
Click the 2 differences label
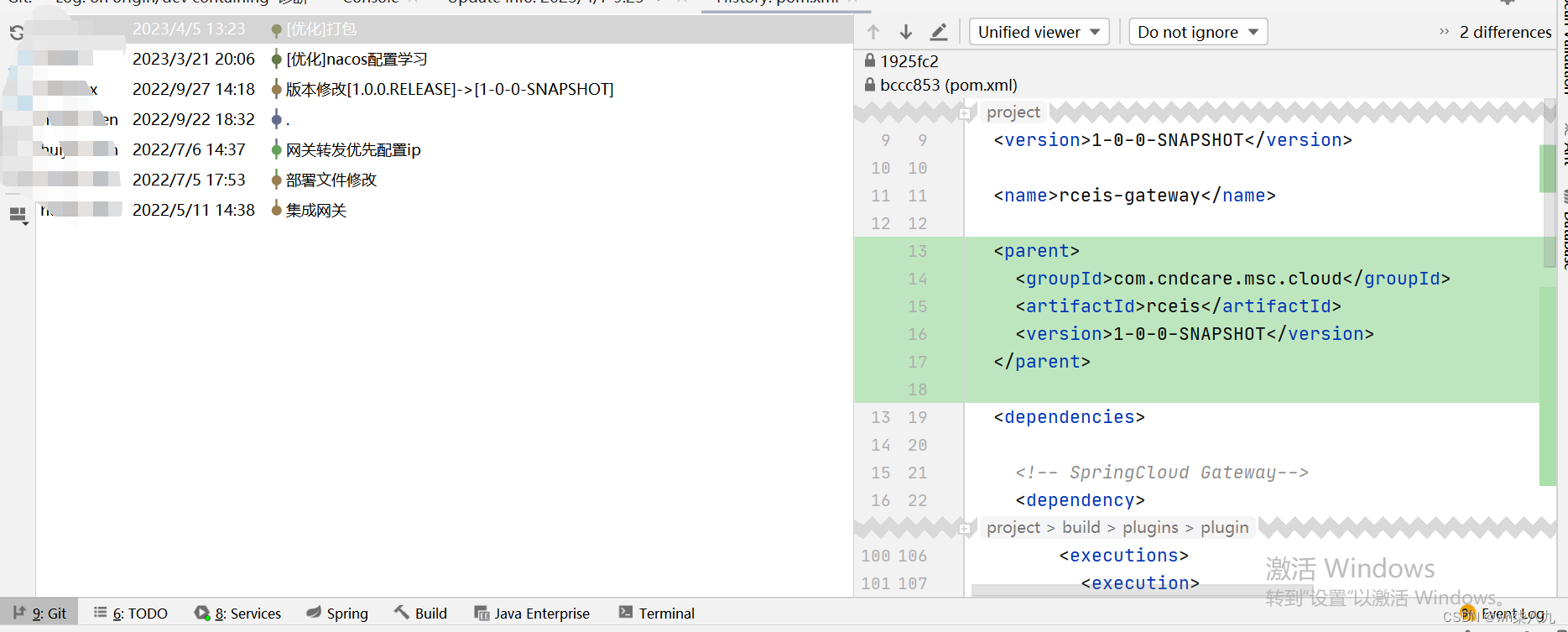pos(1506,32)
